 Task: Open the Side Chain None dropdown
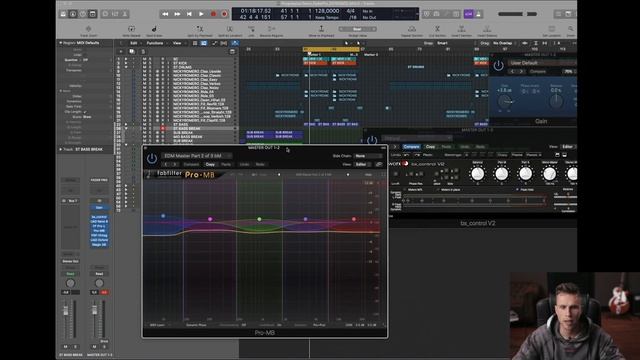pyautogui.click(x=367, y=156)
